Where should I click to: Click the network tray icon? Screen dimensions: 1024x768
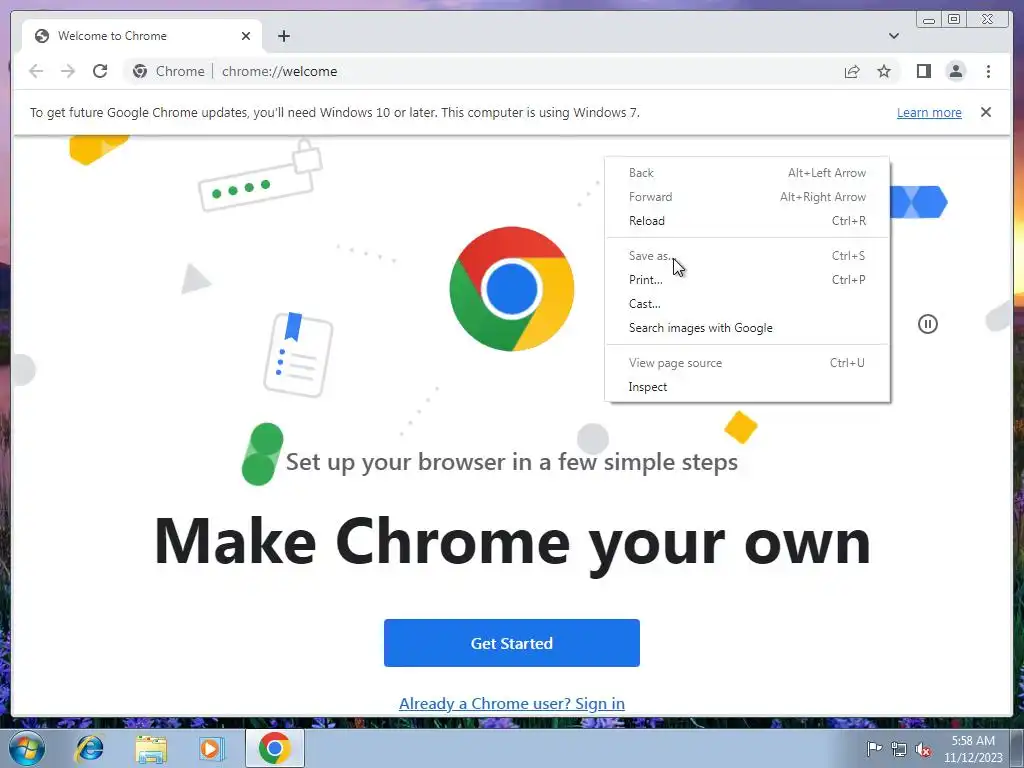[899, 749]
